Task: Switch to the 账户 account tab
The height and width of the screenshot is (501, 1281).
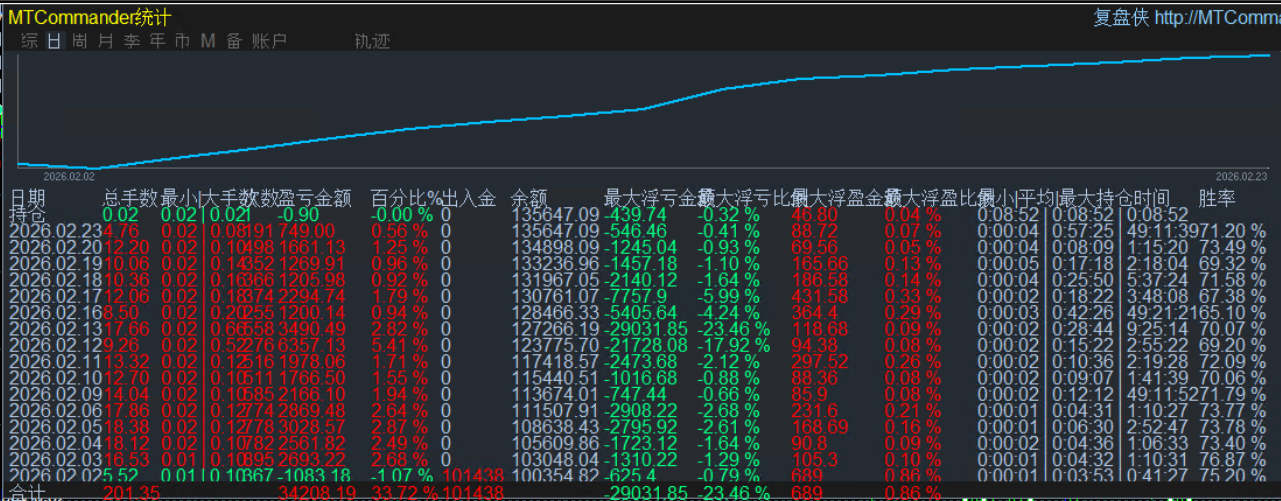Action: click(x=269, y=41)
